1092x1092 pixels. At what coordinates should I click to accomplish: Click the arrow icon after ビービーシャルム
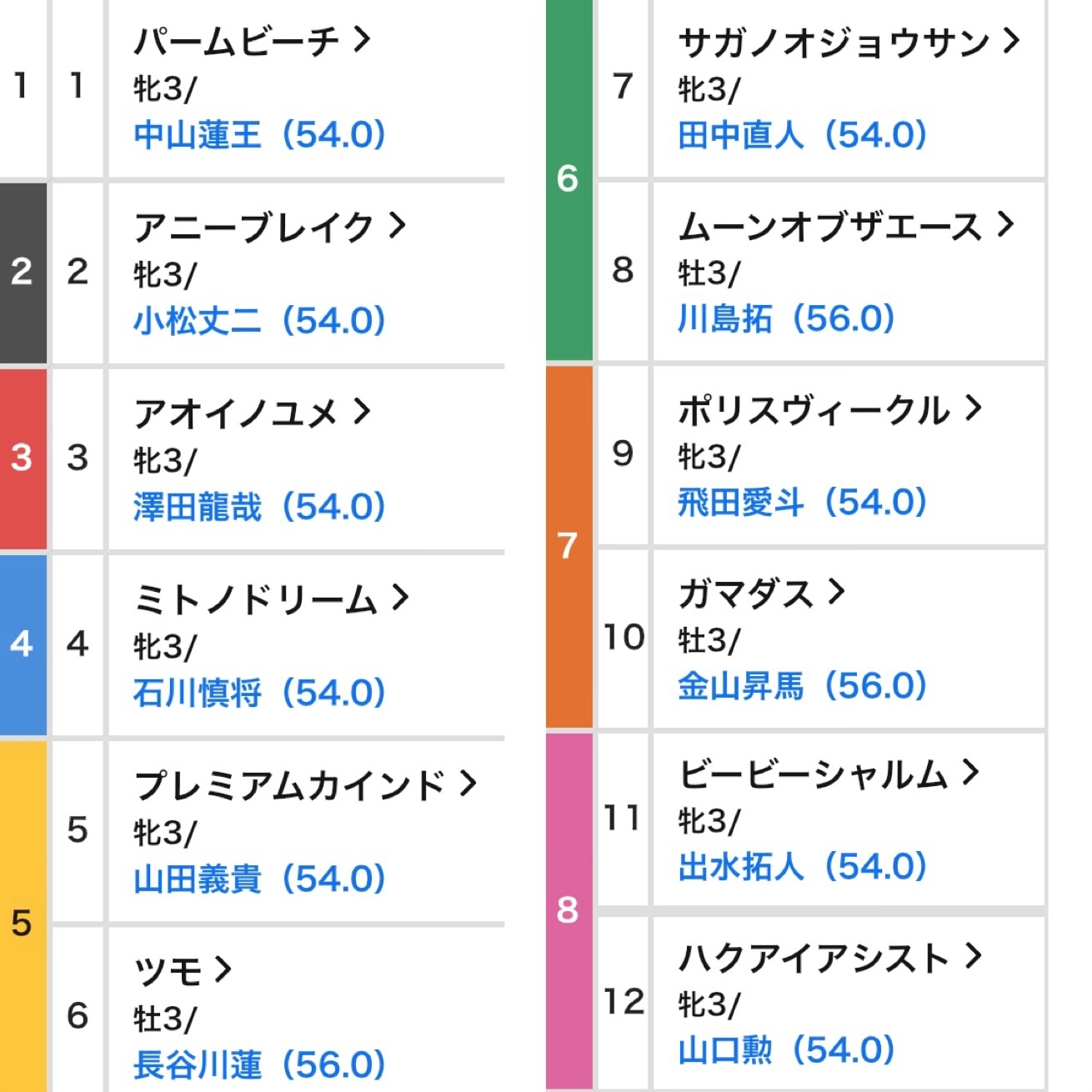tap(969, 772)
